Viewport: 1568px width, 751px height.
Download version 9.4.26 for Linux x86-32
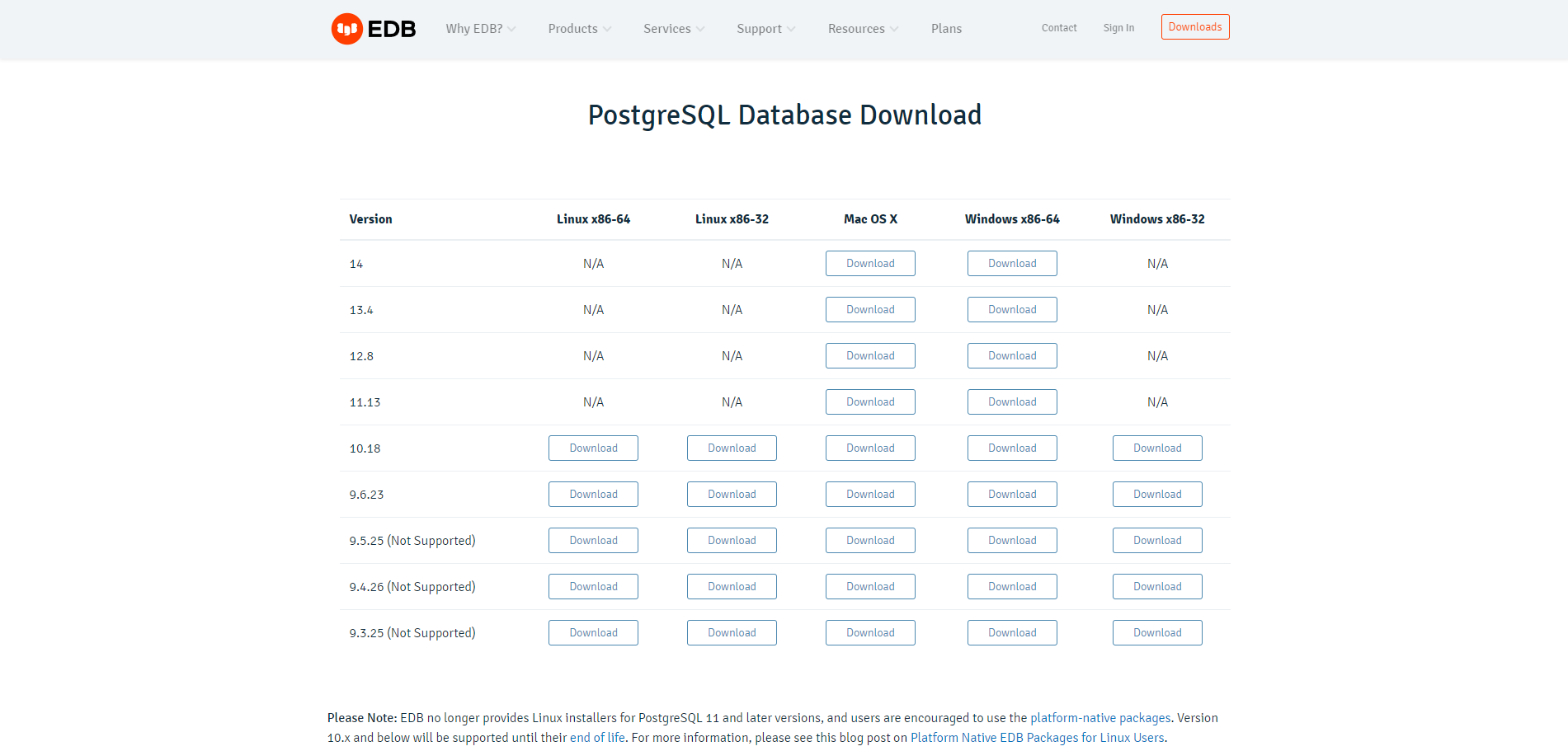(732, 587)
